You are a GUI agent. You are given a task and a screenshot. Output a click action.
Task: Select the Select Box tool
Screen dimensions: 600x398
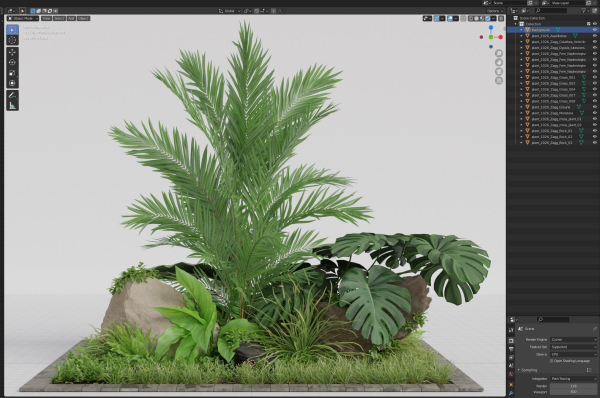click(12, 30)
